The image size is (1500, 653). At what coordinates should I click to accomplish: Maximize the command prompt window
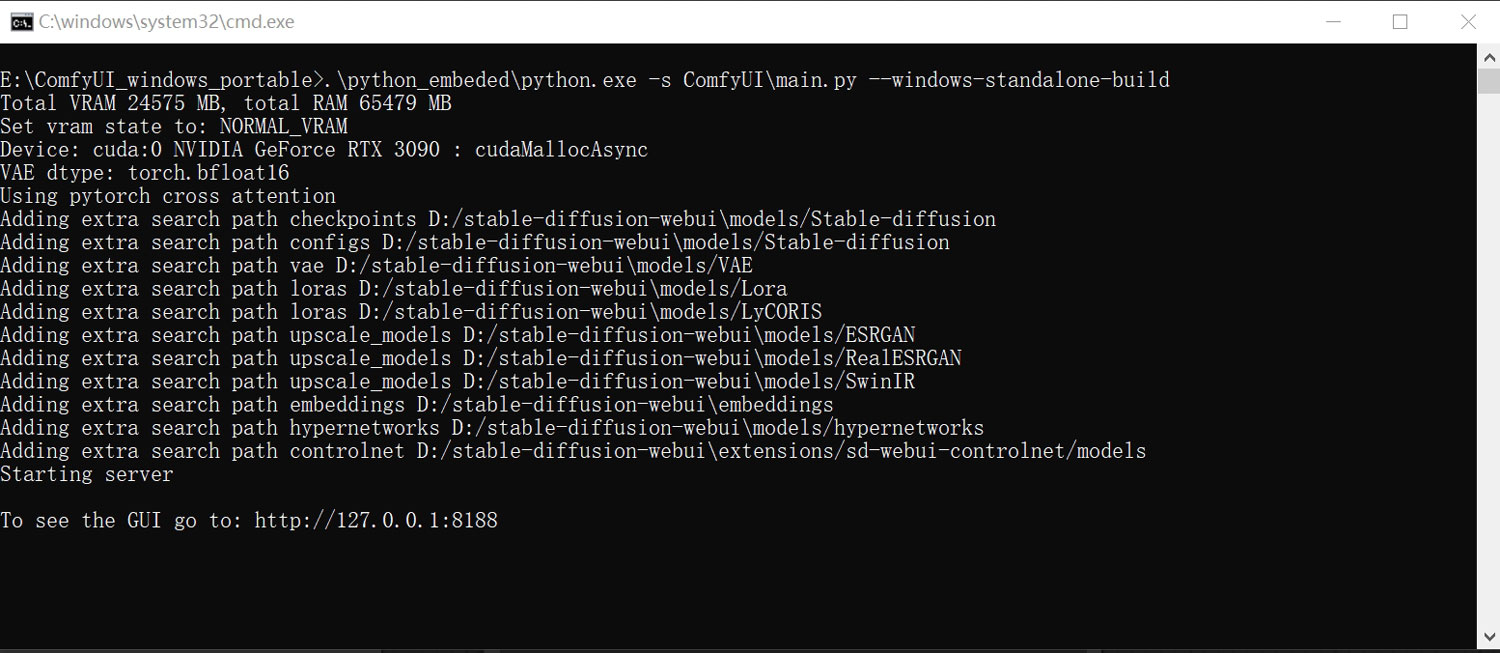pos(1400,22)
